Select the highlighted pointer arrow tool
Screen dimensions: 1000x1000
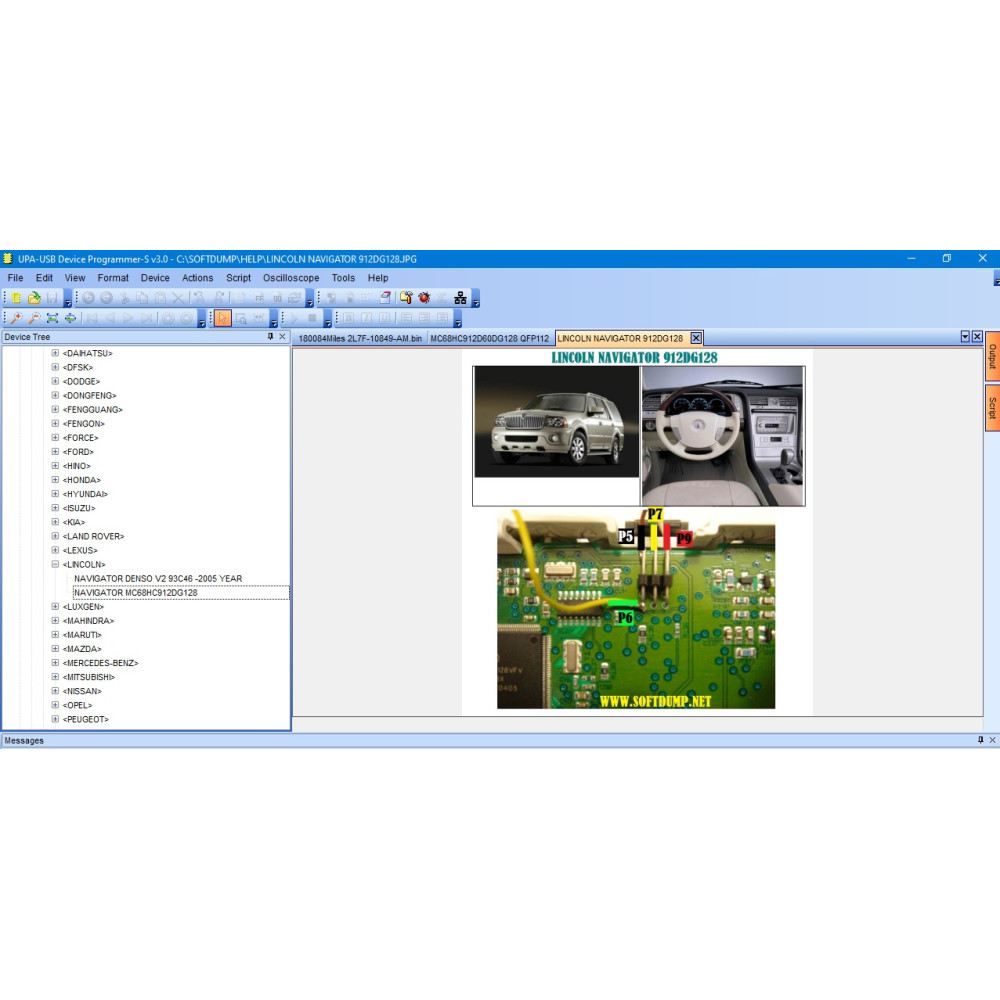click(x=222, y=318)
